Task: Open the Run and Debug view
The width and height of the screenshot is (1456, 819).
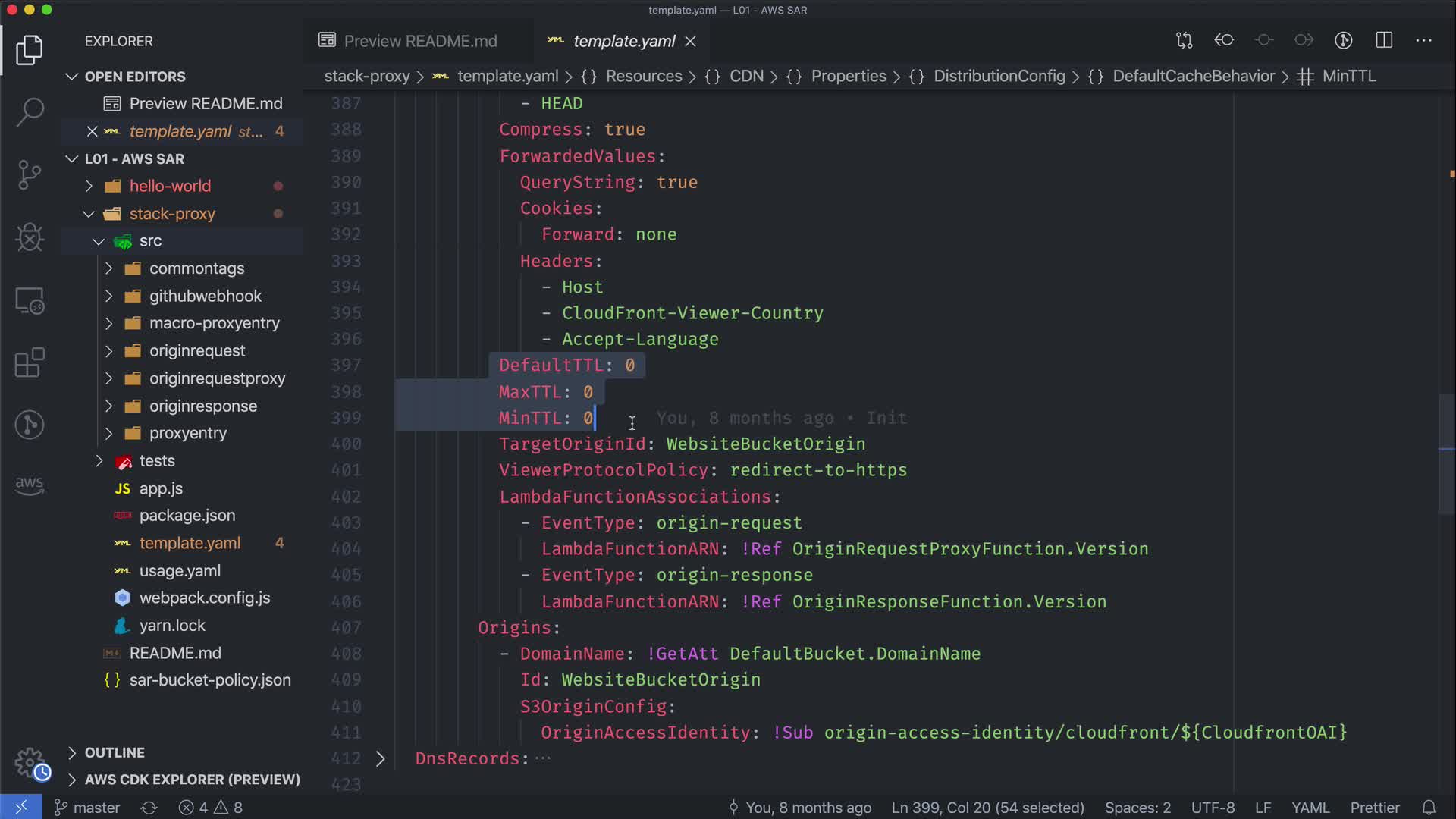Action: 30,237
